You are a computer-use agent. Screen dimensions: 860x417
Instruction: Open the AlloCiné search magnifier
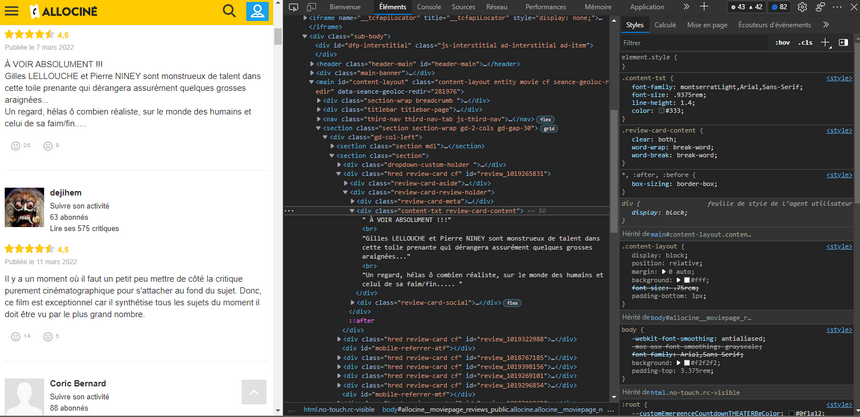(x=229, y=11)
